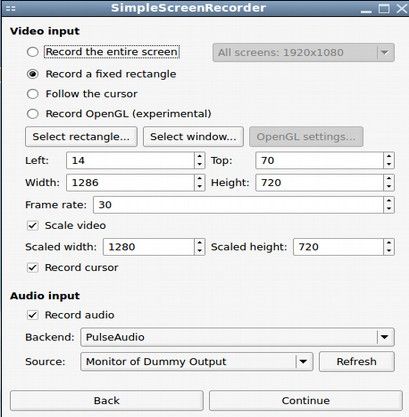
Task: Click into the Left value field
Action: 130,161
